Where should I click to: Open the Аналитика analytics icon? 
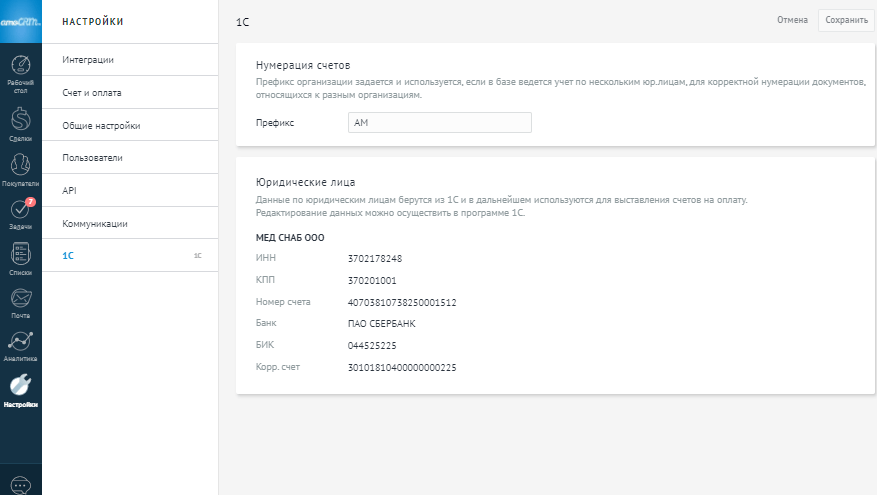point(21,344)
